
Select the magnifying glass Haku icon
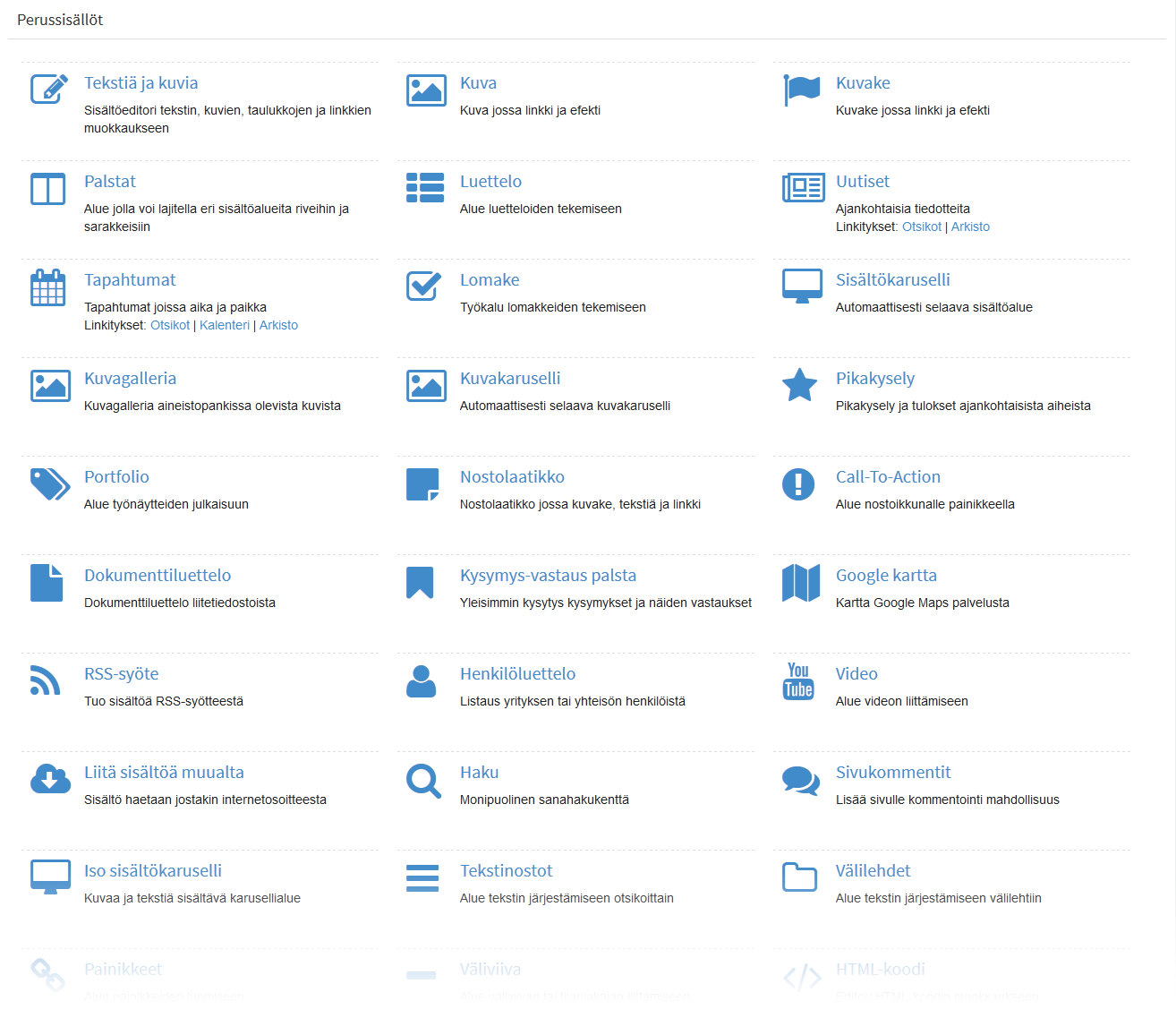pyautogui.click(x=423, y=780)
